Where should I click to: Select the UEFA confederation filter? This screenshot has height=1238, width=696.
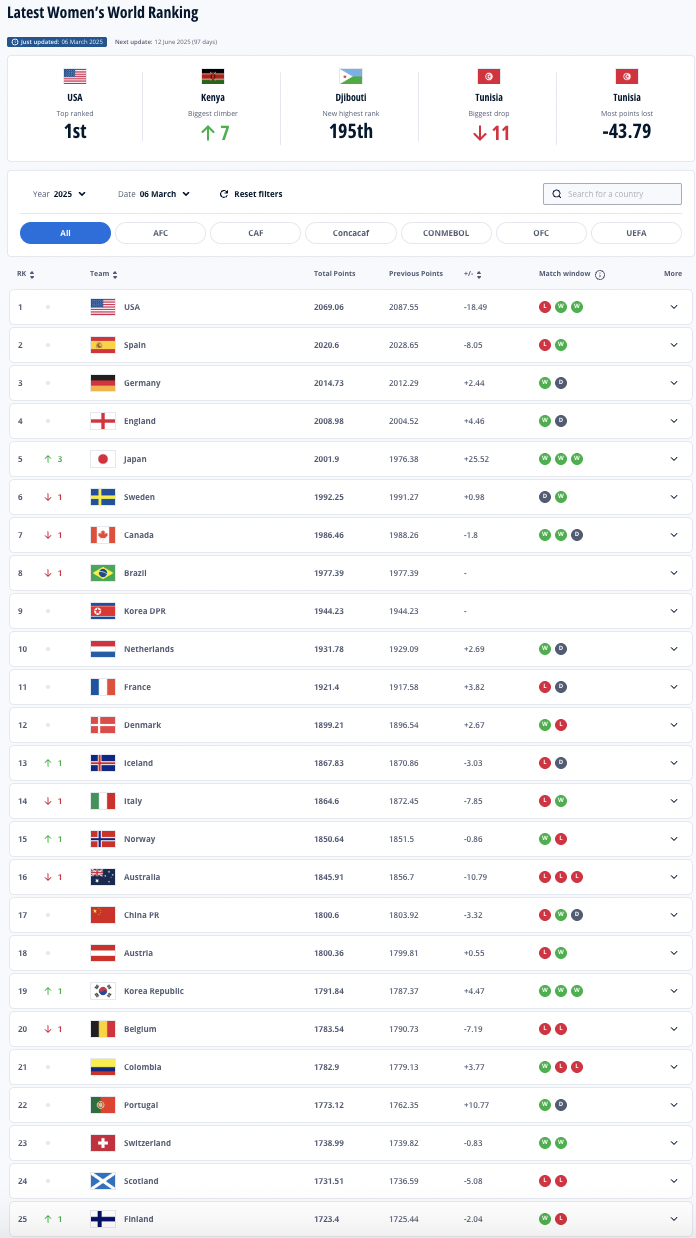(636, 233)
